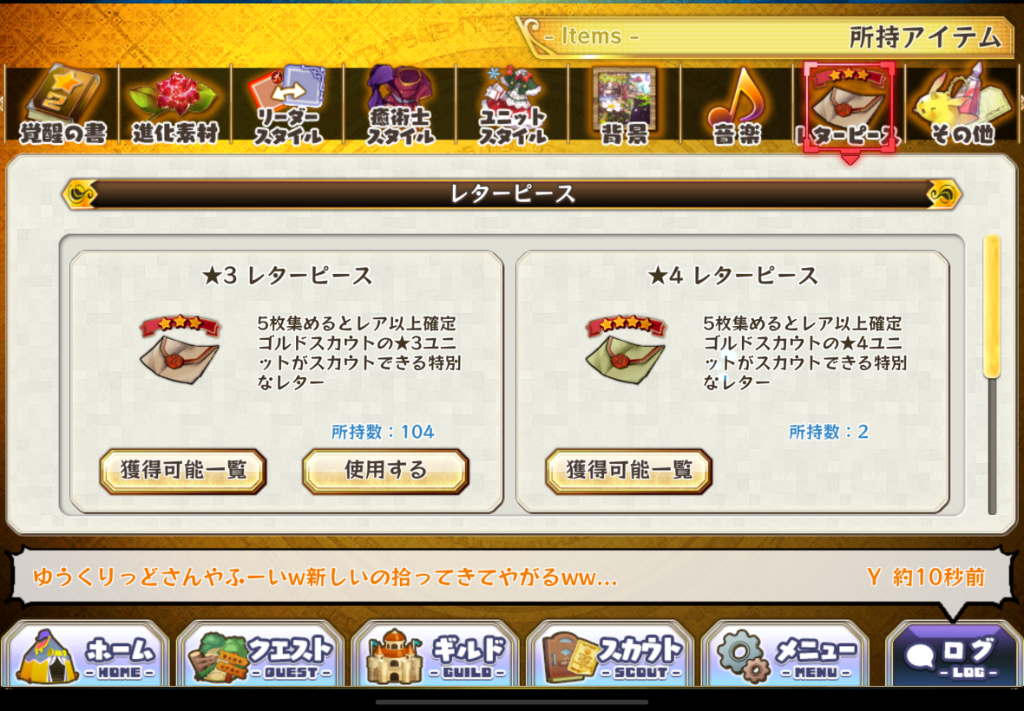Go to the ホーム home screen
Screen dimensions: 1024x711
pyautogui.click(x=86, y=655)
